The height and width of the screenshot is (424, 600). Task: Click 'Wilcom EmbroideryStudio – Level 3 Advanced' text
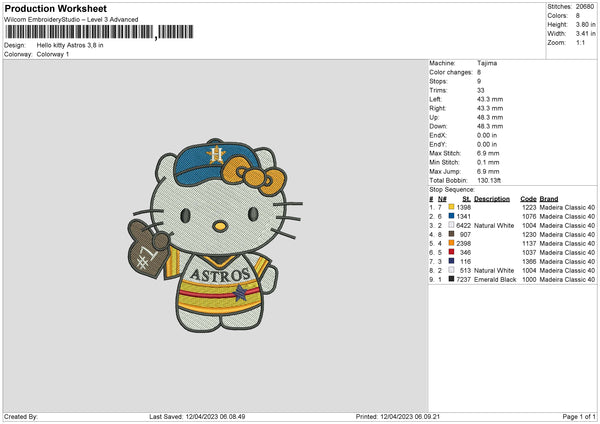(x=71, y=20)
